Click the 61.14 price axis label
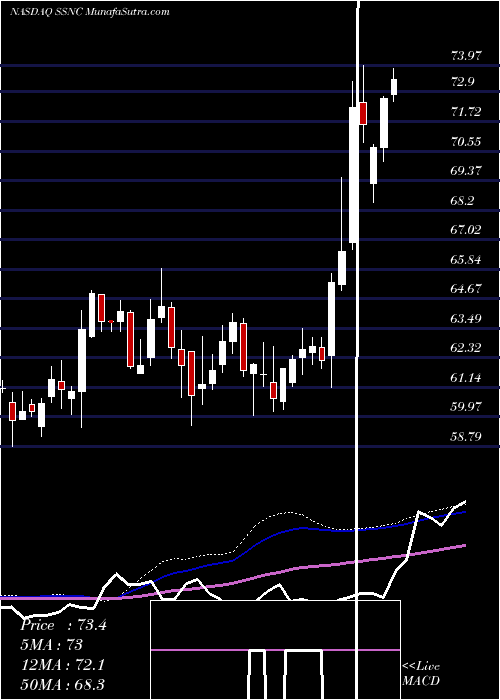 tap(466, 378)
